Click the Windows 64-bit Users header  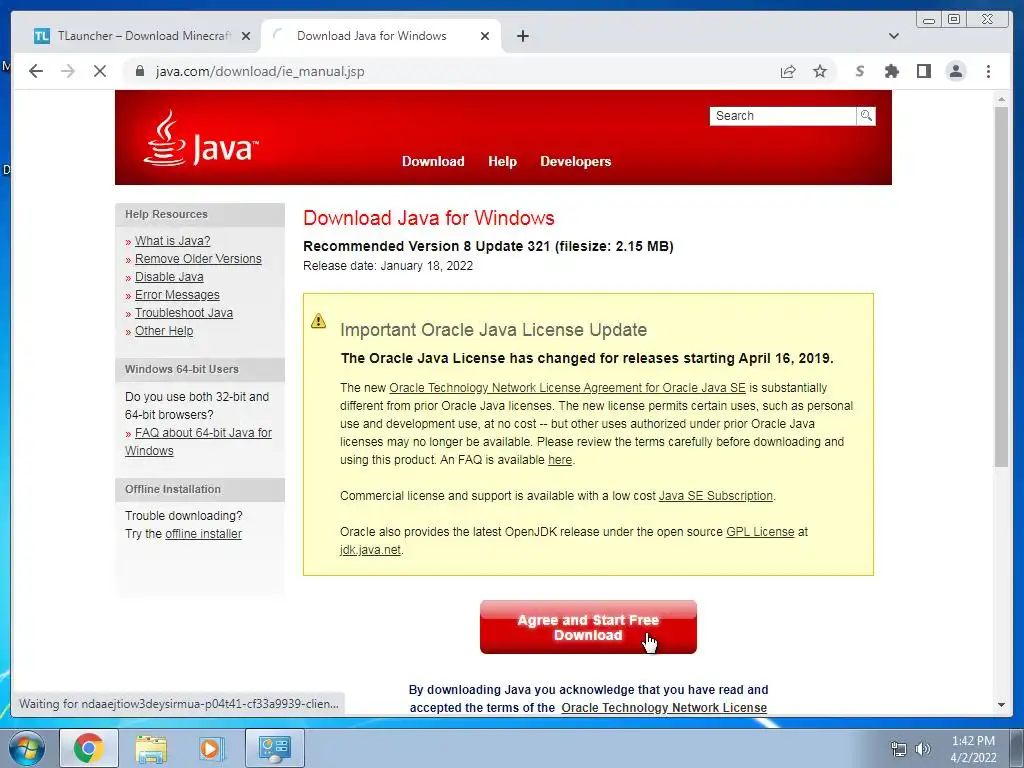(x=182, y=369)
